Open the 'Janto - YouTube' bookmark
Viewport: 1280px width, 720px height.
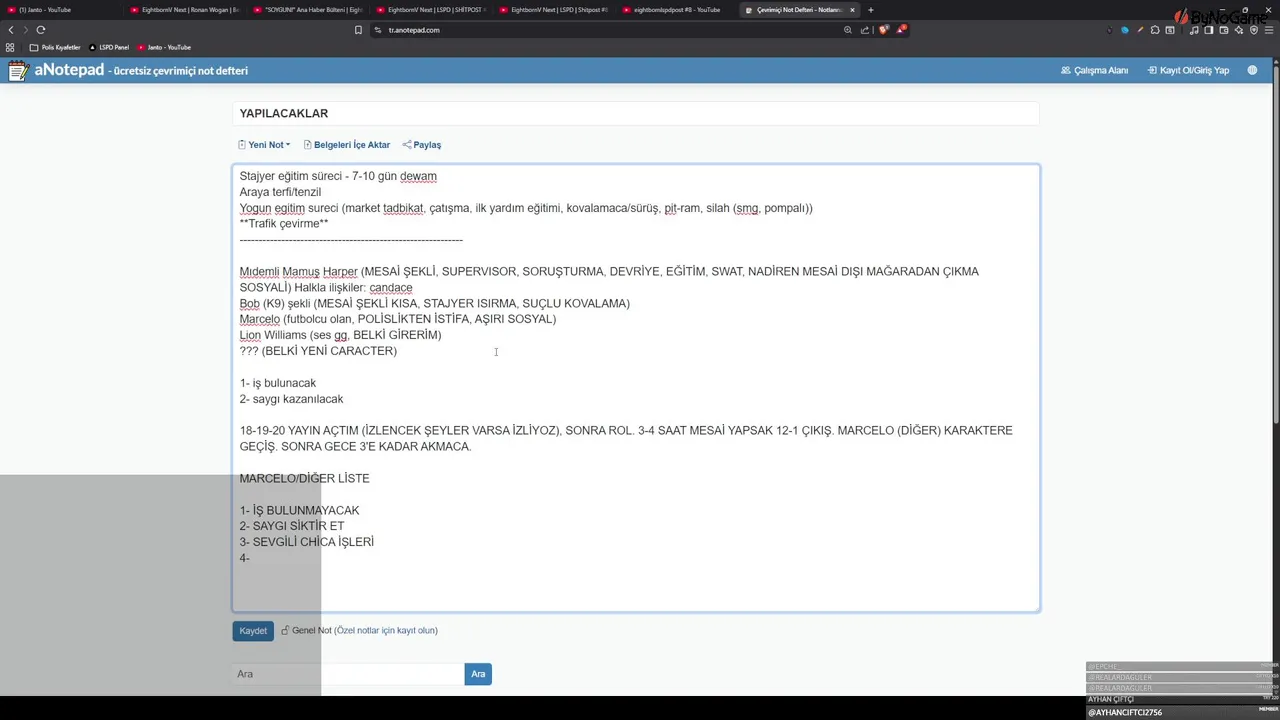click(x=164, y=47)
